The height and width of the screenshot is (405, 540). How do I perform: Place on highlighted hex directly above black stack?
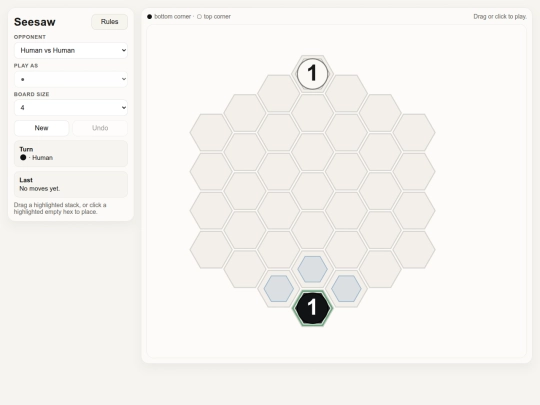(312, 269)
